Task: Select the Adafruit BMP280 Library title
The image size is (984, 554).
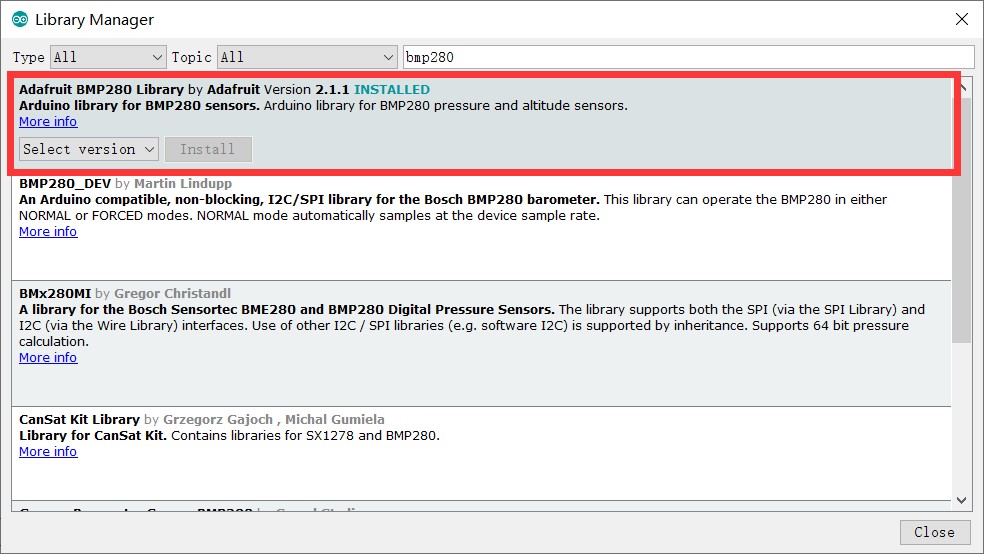Action: 102,90
